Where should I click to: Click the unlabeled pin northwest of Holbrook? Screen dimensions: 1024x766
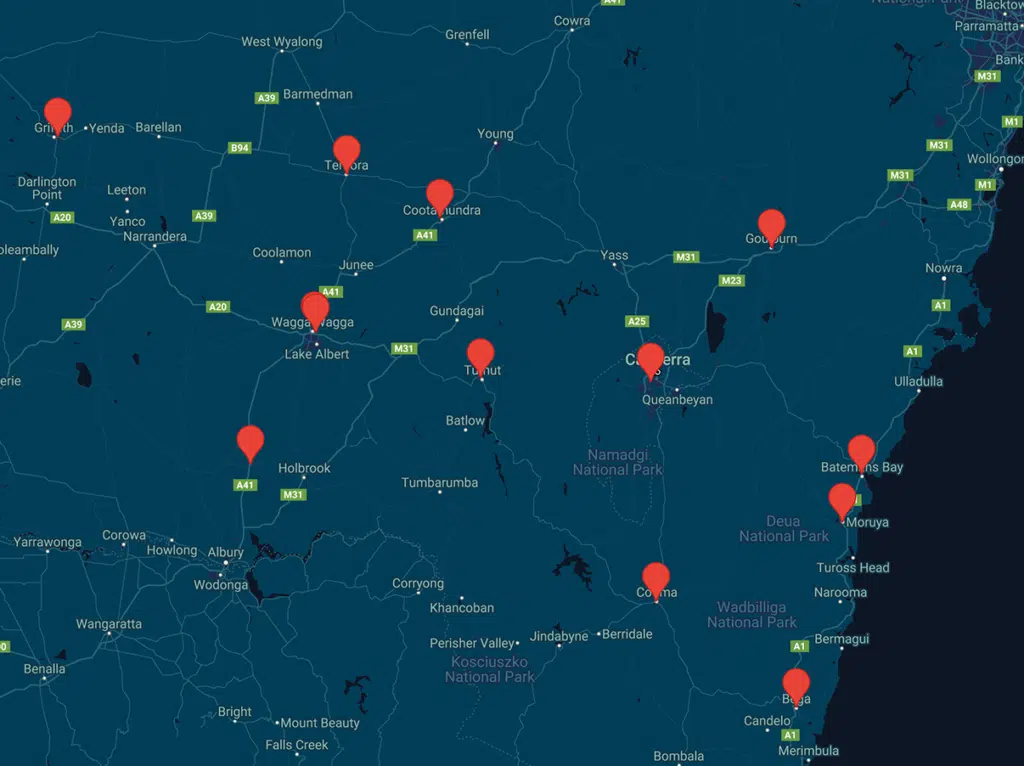click(250, 441)
